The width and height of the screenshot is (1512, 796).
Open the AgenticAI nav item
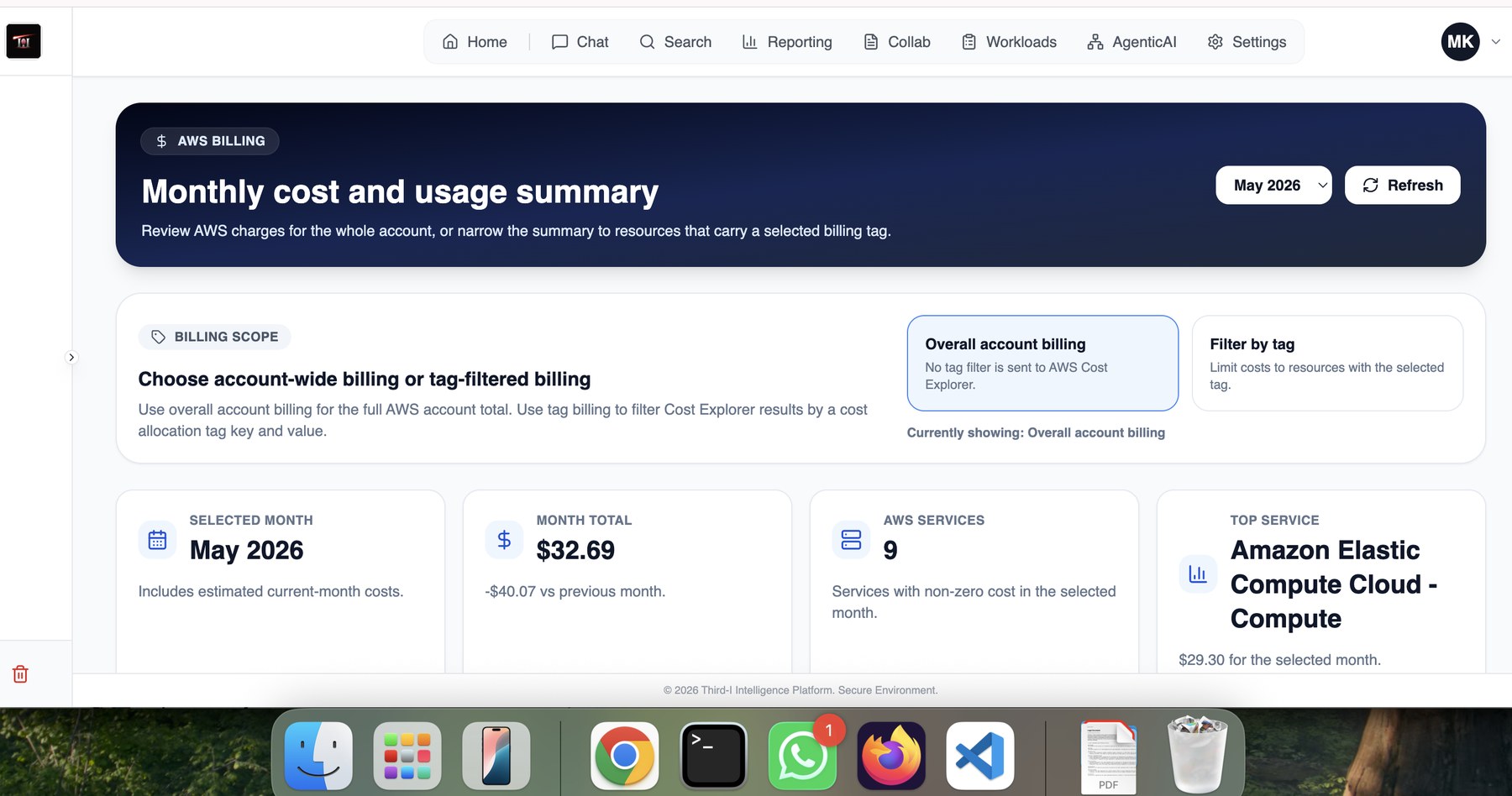pos(1131,42)
